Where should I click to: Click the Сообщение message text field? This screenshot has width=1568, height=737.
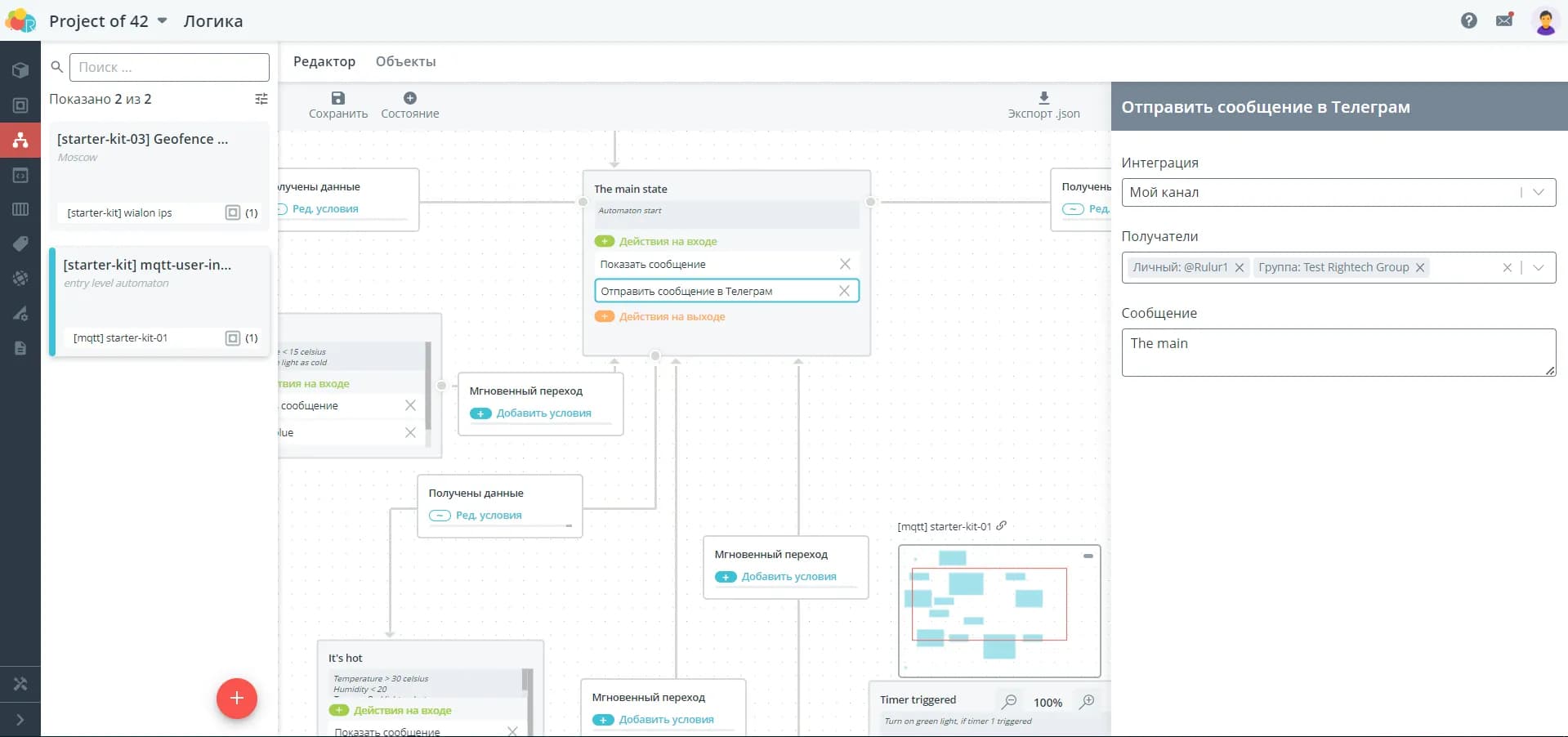coord(1338,352)
